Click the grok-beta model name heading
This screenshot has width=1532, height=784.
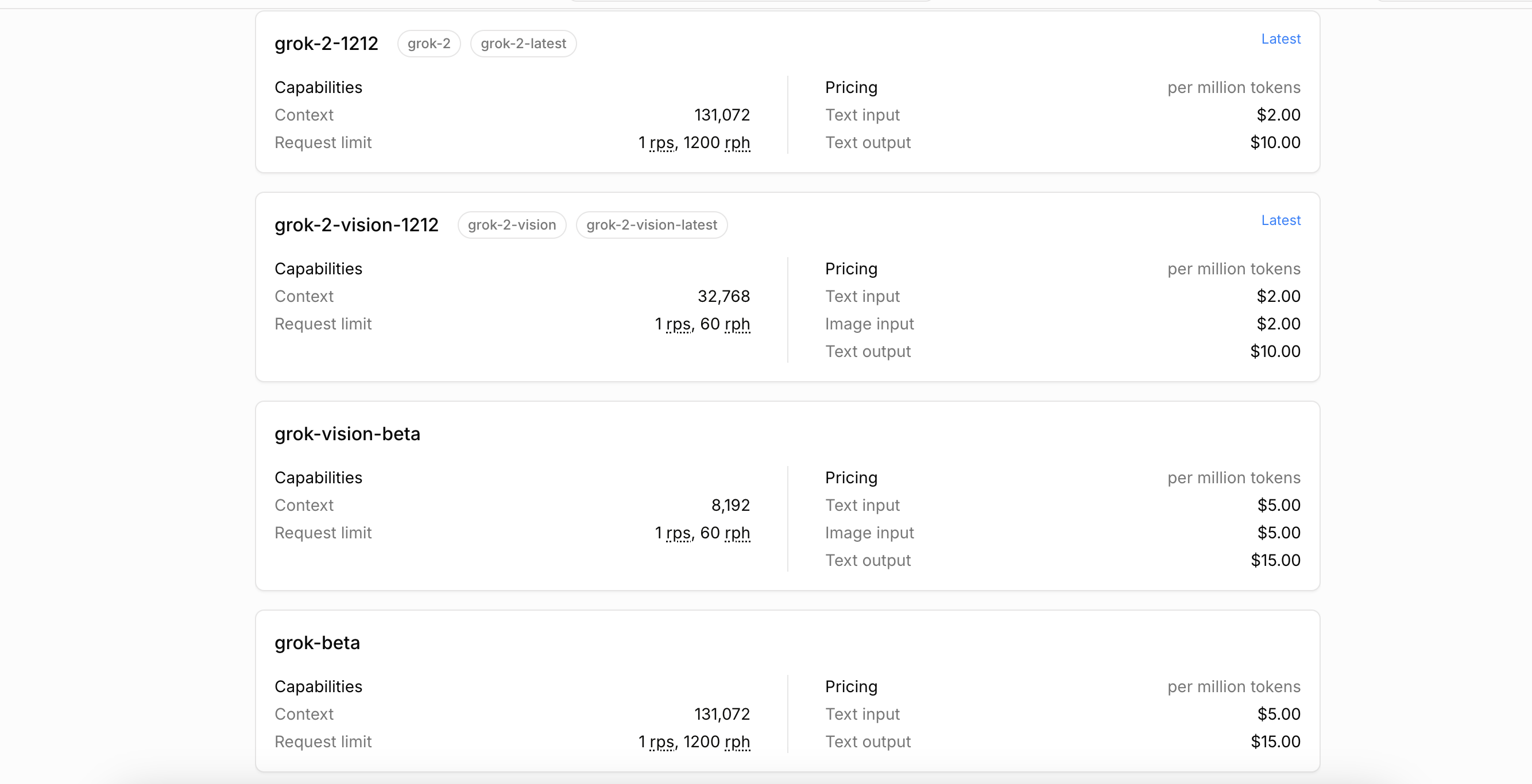317,643
